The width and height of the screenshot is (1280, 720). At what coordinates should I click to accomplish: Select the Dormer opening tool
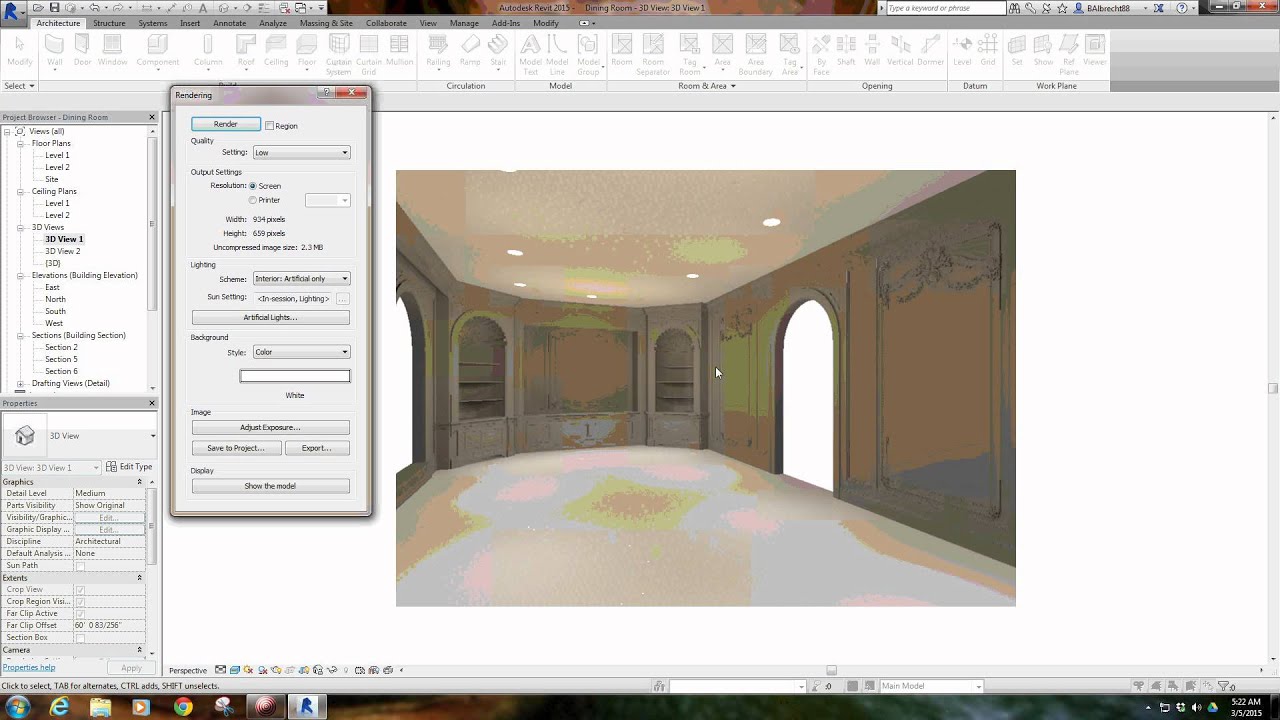pos(930,50)
